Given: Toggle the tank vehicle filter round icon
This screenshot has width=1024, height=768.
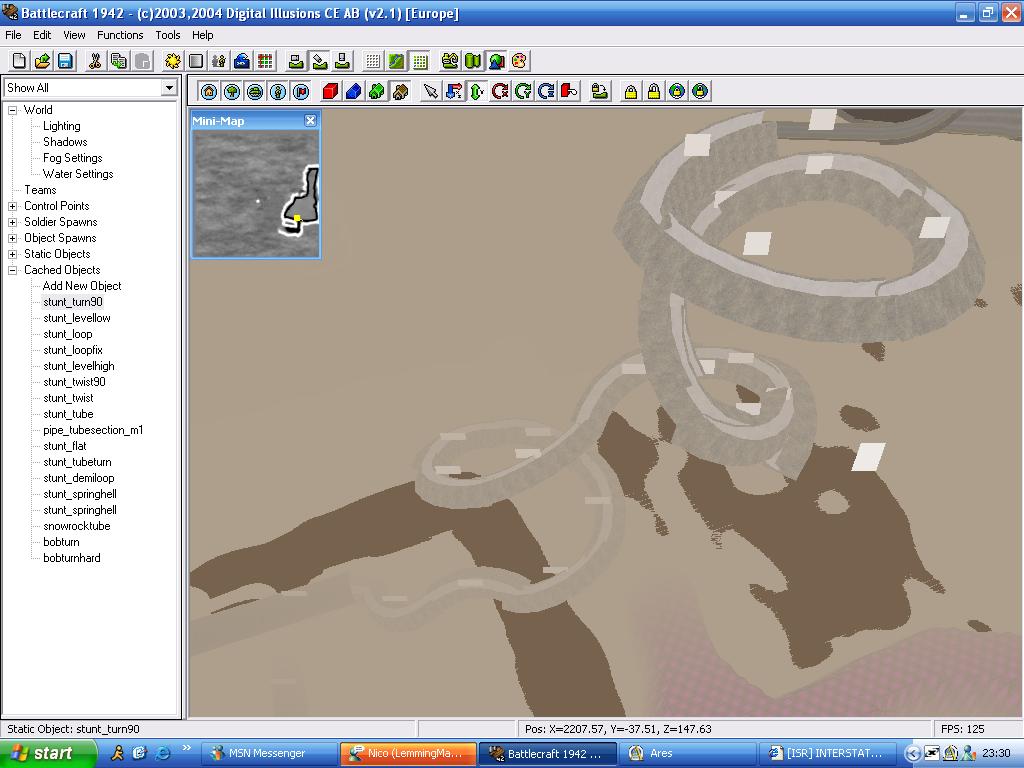Looking at the screenshot, I should tap(255, 91).
